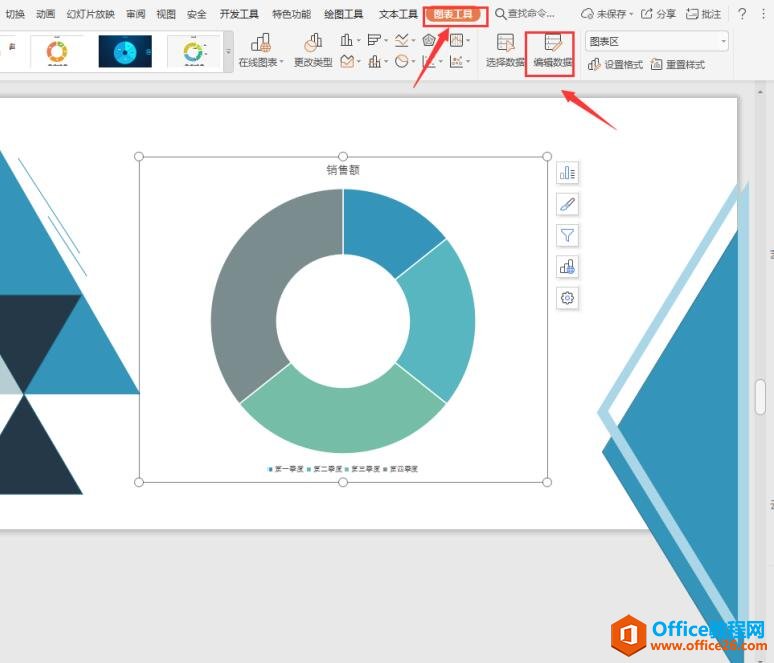Click the Reset Style (重置样式) button
The width and height of the screenshot is (774, 663).
(x=677, y=65)
